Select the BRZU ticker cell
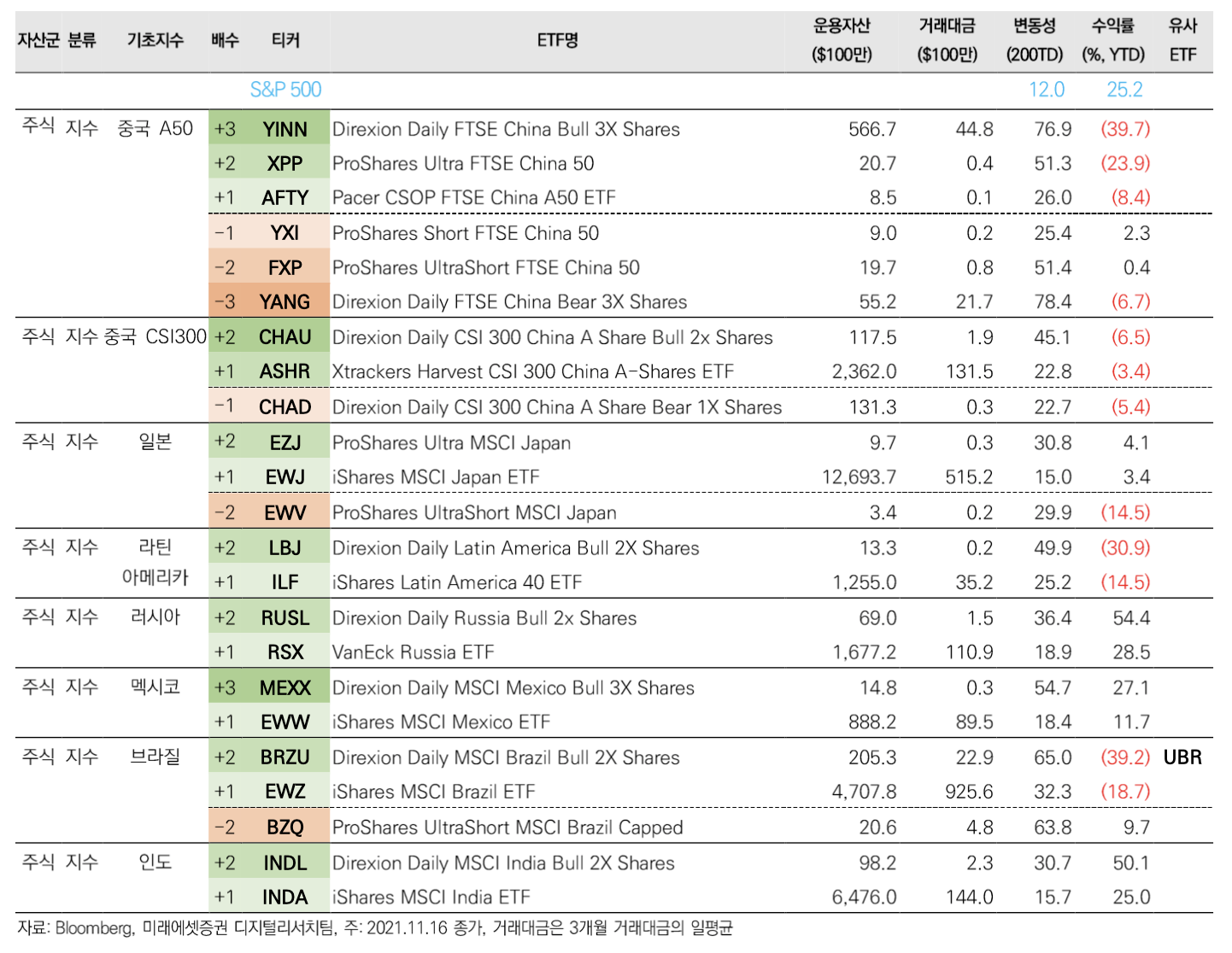The image size is (1232, 953). pyautogui.click(x=285, y=757)
